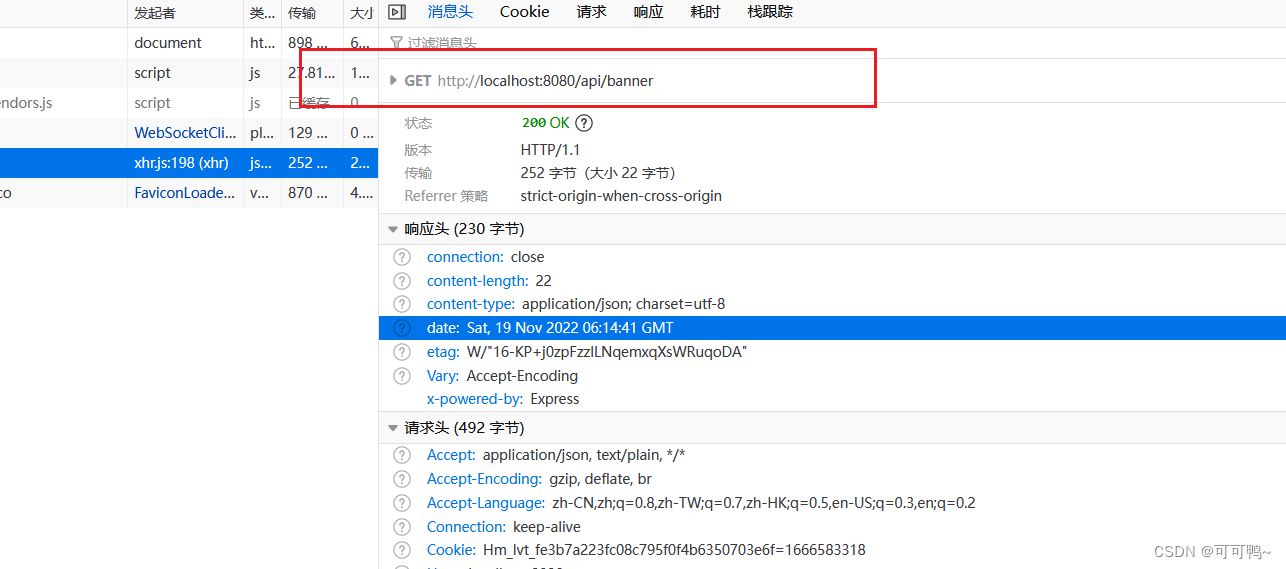Open help icon beside the Accept-Encoding header
The width and height of the screenshot is (1286, 569).
tap(402, 479)
